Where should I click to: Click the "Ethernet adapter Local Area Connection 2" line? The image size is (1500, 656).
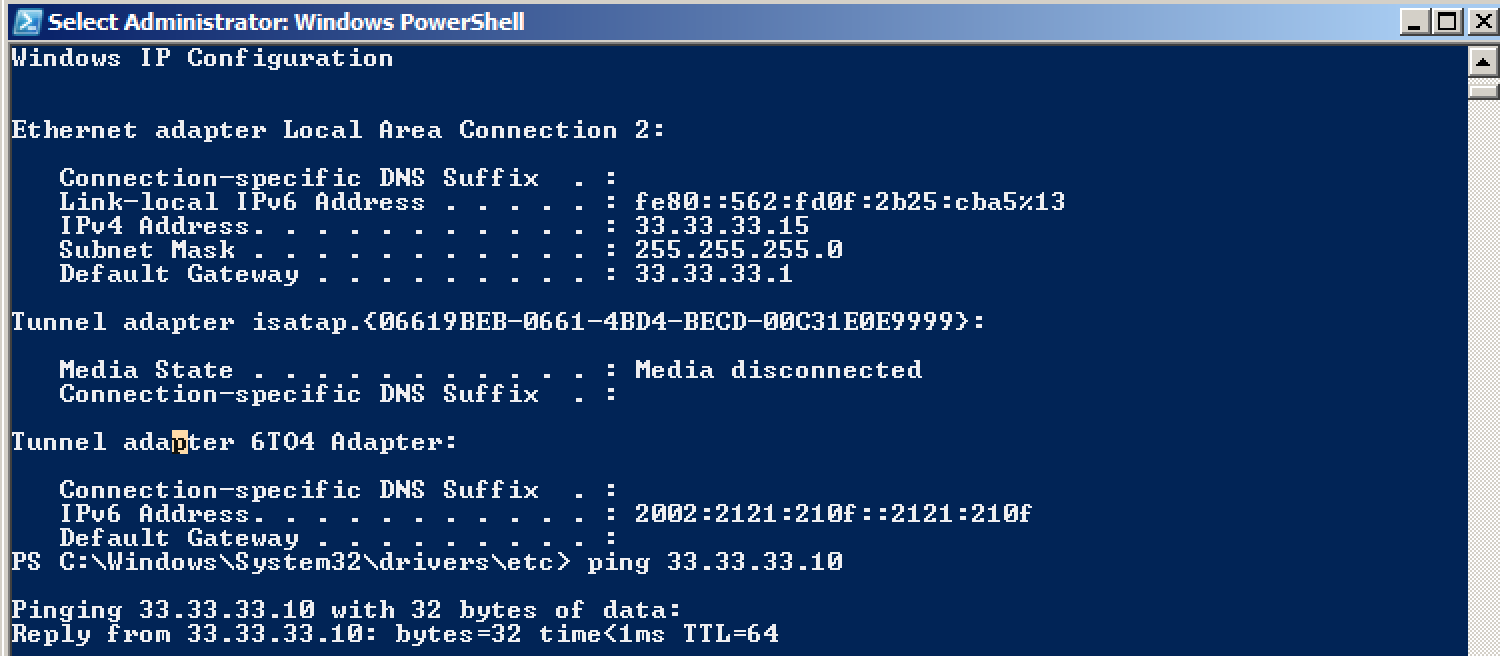click(x=338, y=130)
